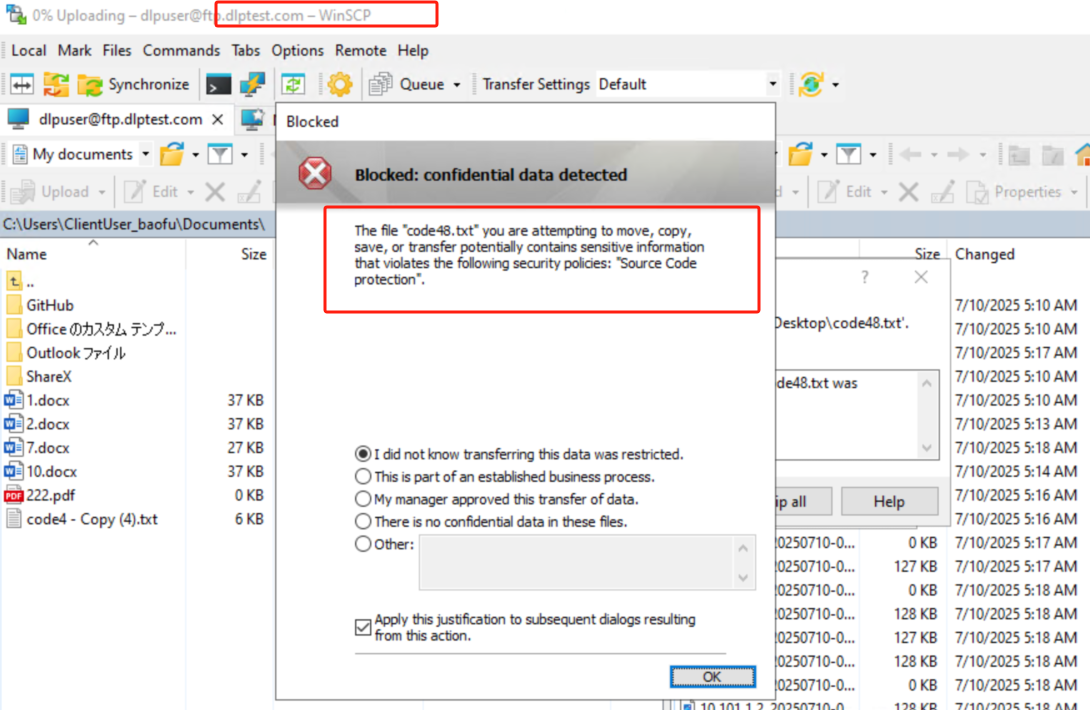The image size is (1090, 710).
Task: Select 'My manager approved this transfer' option
Action: pyautogui.click(x=363, y=499)
